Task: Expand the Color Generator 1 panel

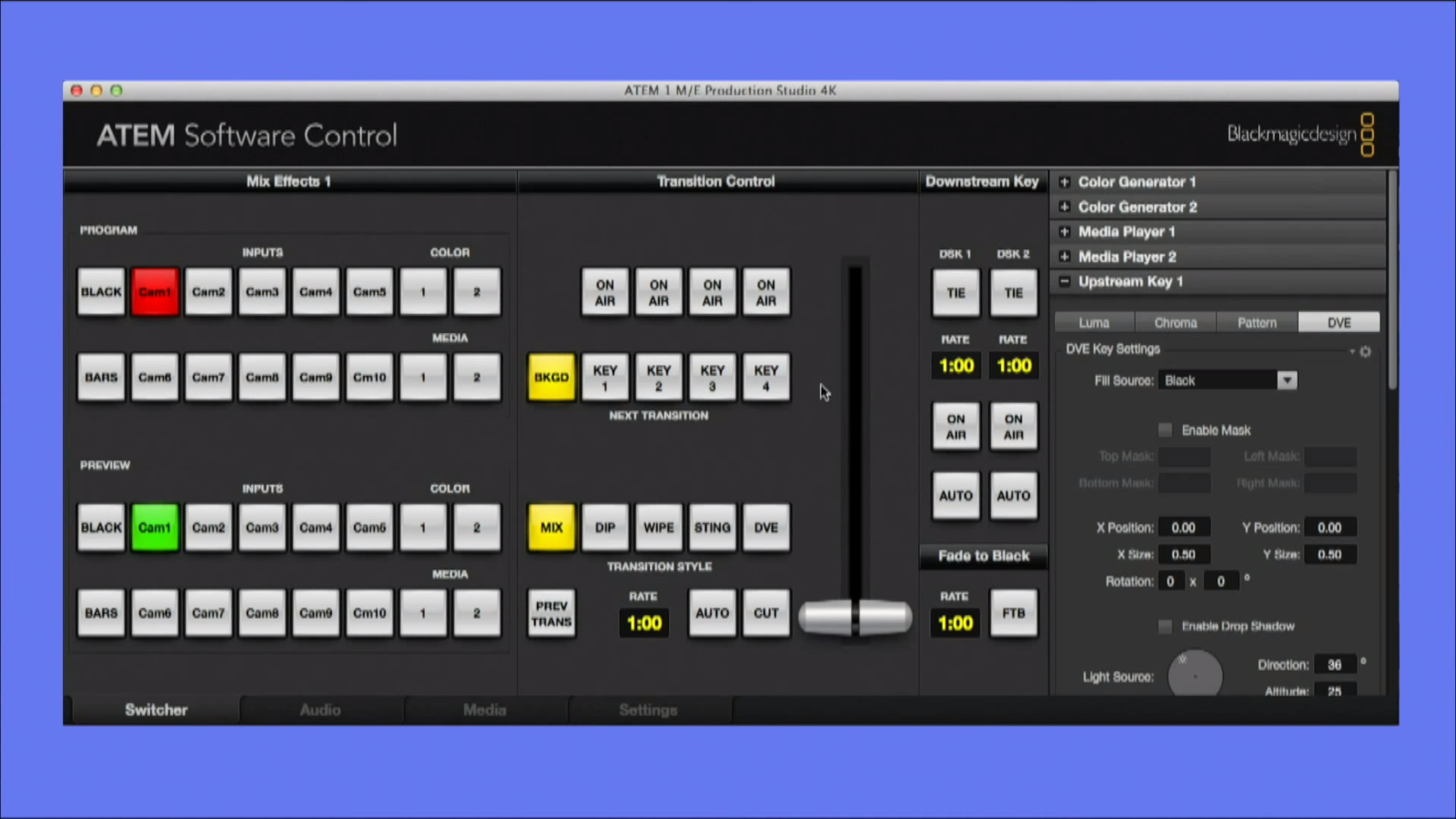Action: 1065,182
